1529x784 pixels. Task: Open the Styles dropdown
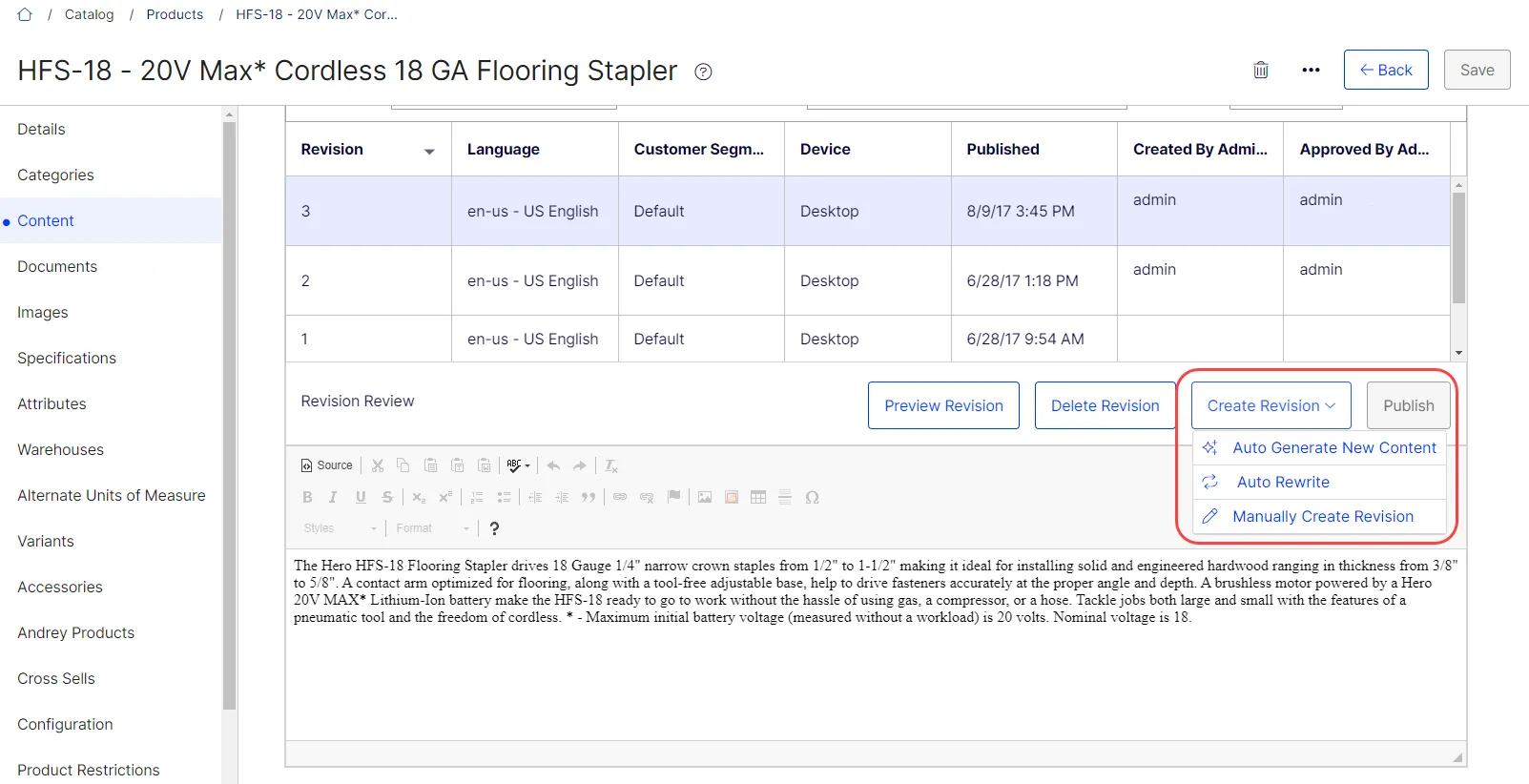(340, 528)
